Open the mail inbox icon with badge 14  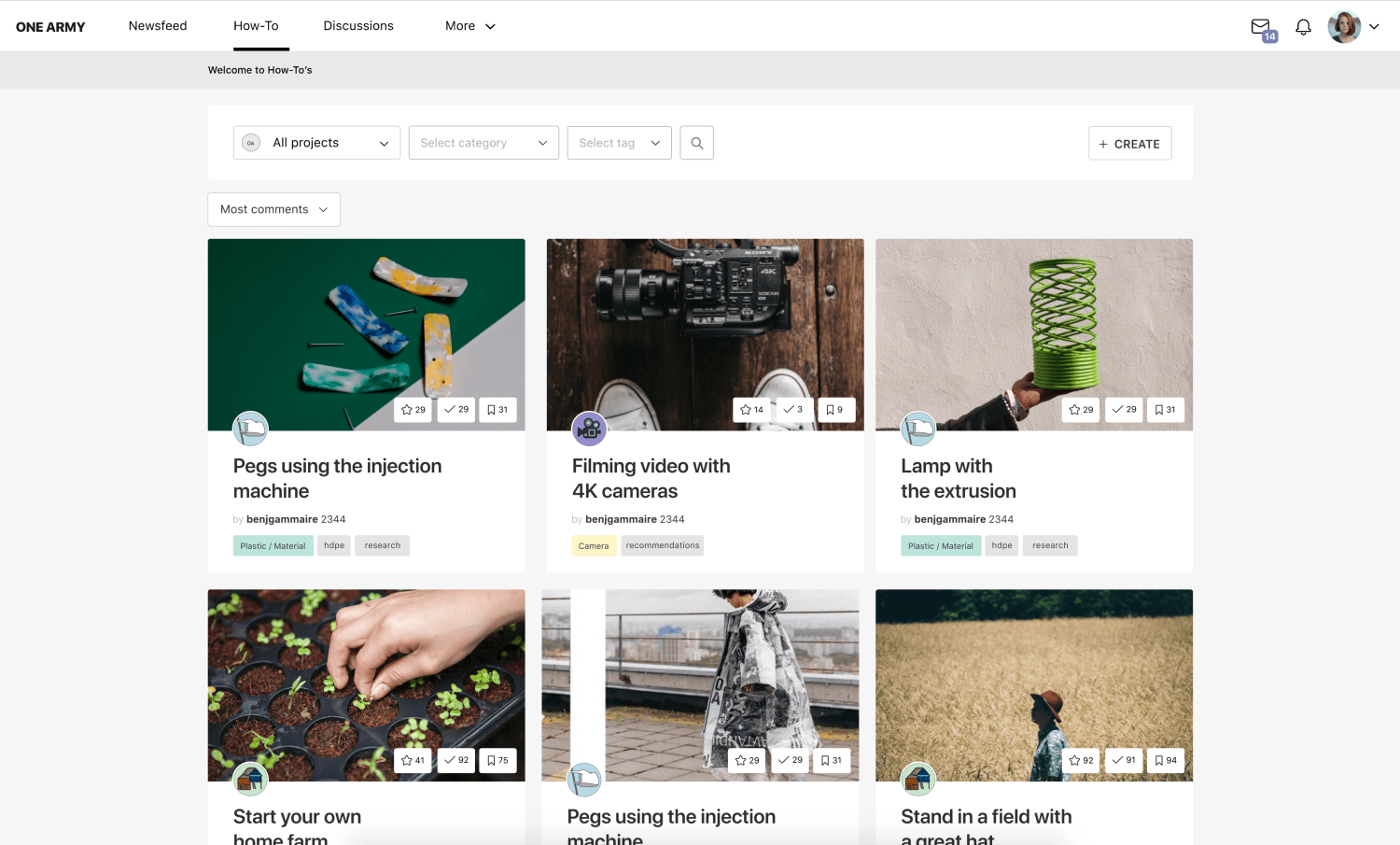1263,28
